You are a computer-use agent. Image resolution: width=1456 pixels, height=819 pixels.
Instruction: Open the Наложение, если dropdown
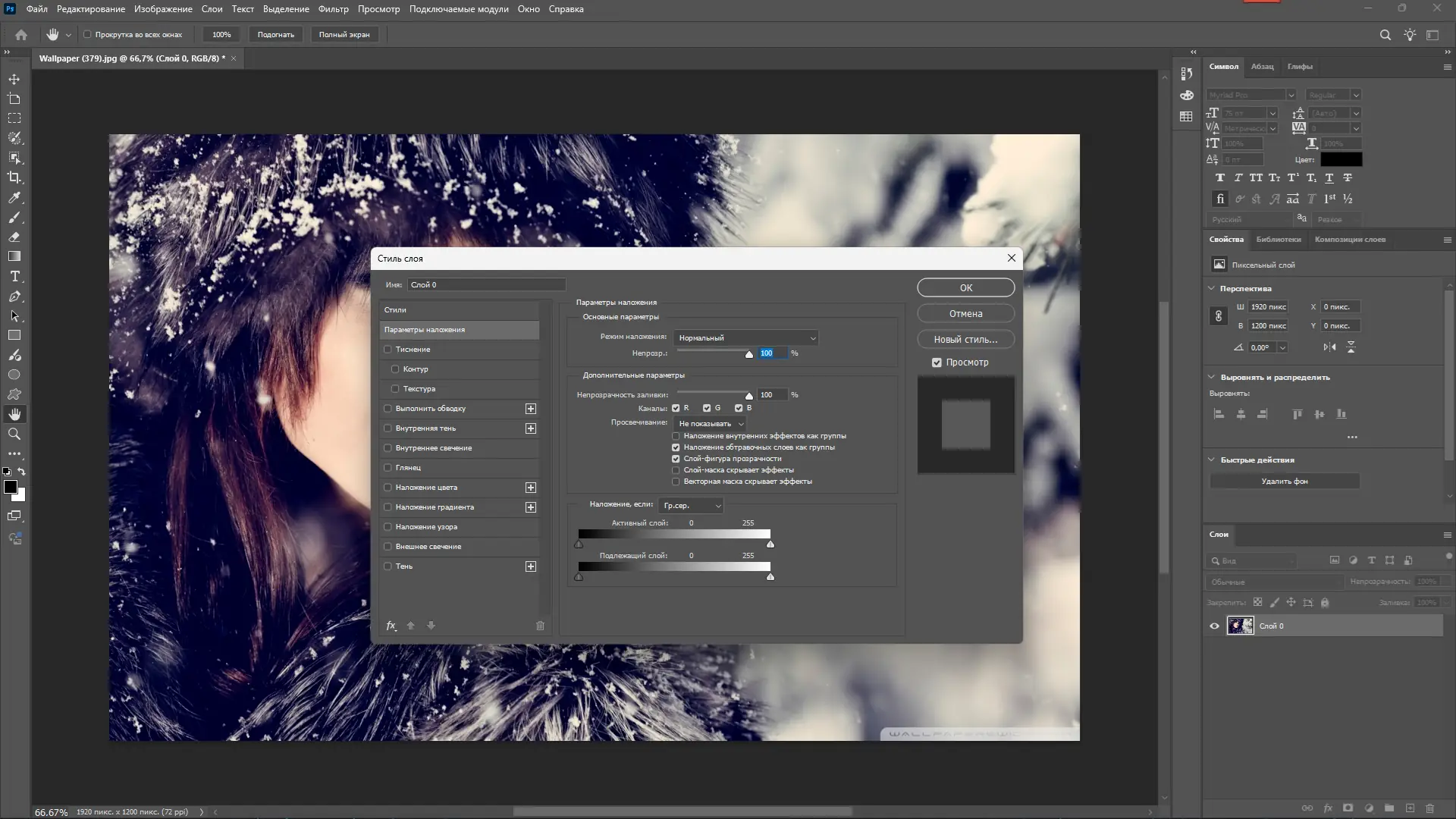(691, 506)
